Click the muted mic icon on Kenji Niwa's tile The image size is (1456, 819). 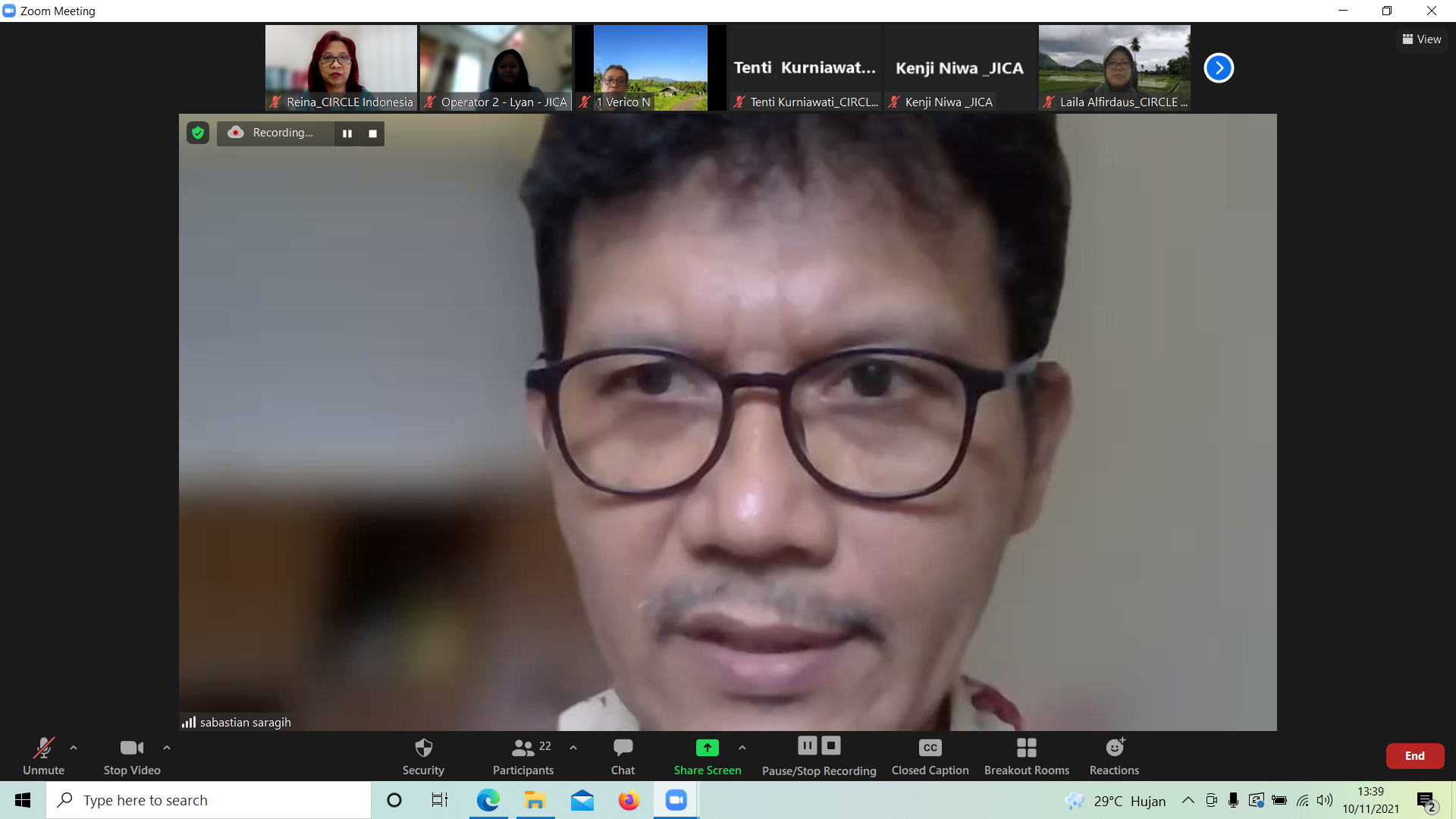(x=894, y=102)
